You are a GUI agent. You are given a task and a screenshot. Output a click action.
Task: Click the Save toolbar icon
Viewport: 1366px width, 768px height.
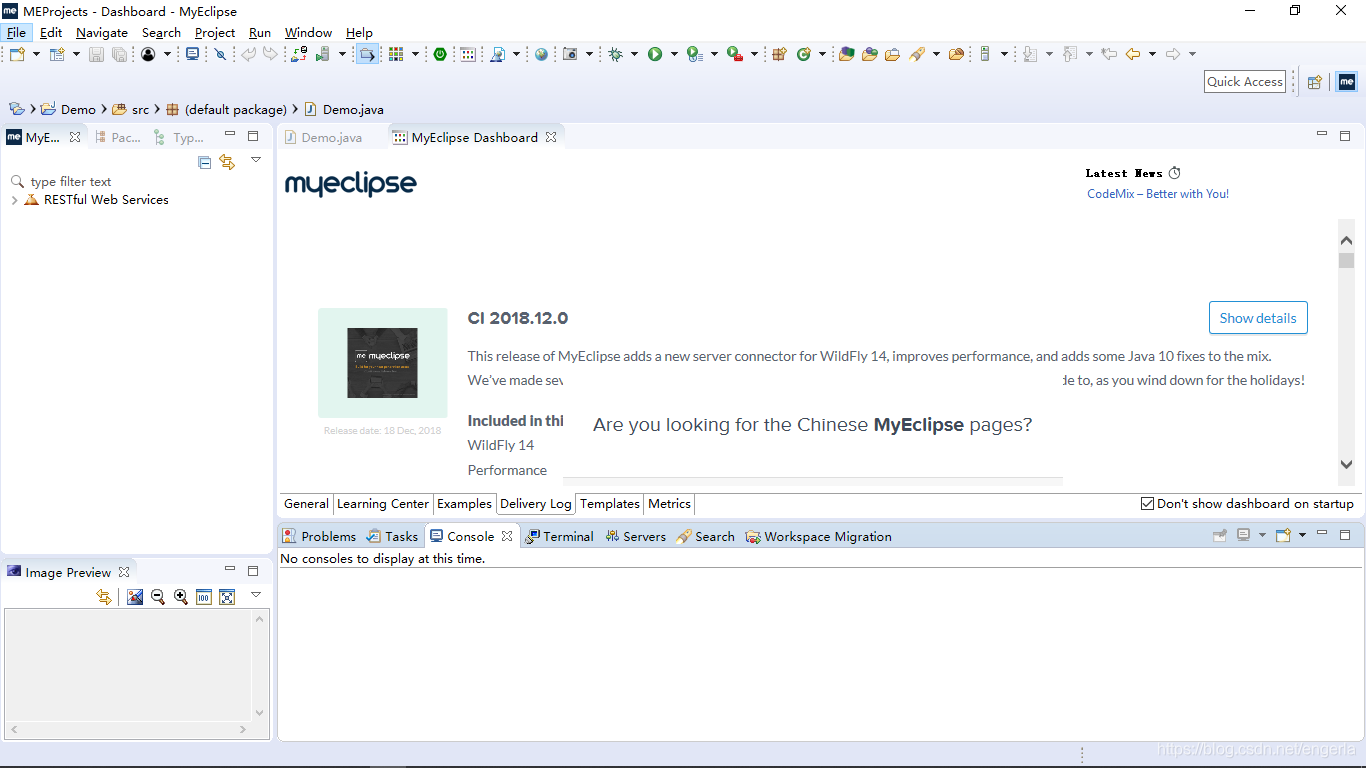point(96,54)
